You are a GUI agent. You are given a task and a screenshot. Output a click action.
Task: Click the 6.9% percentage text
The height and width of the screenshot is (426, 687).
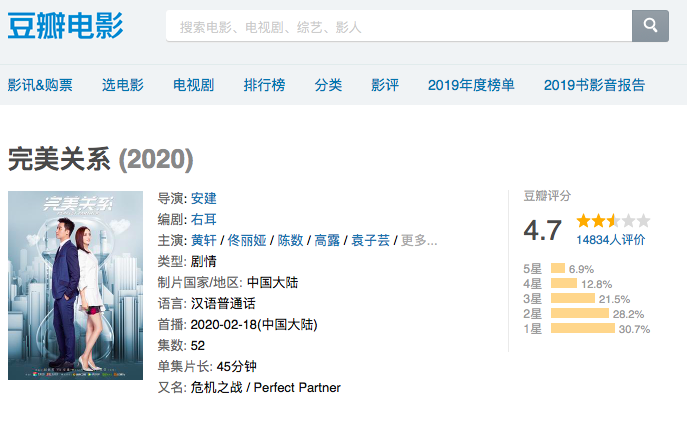(581, 269)
